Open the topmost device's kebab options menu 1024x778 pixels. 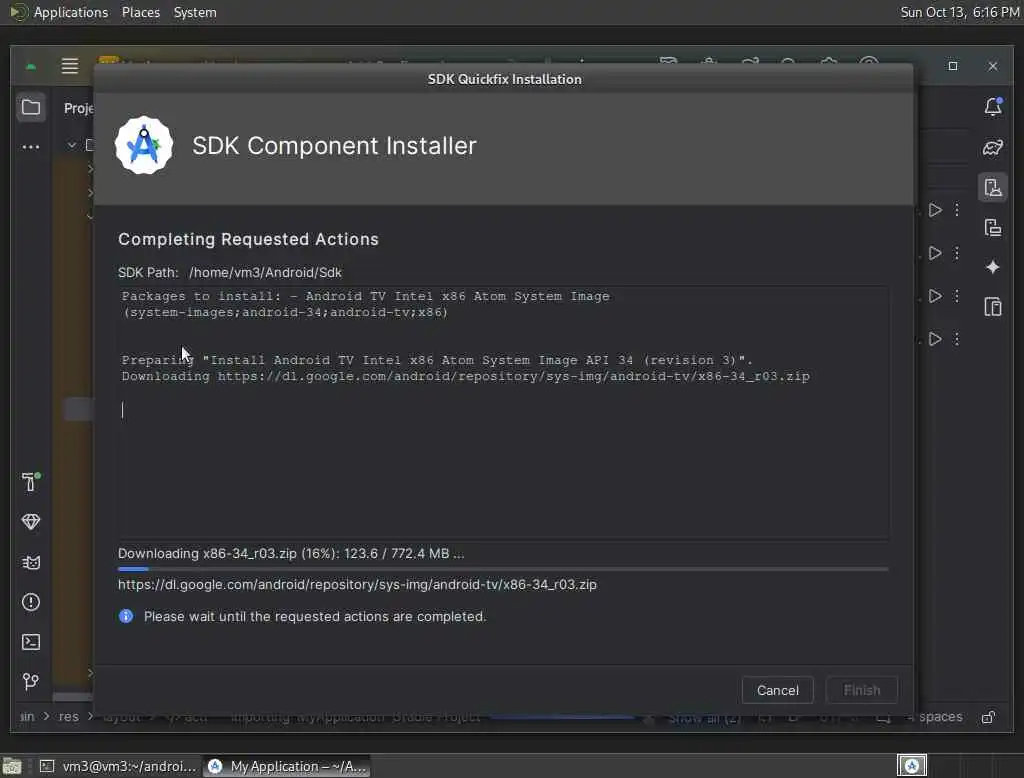click(957, 210)
